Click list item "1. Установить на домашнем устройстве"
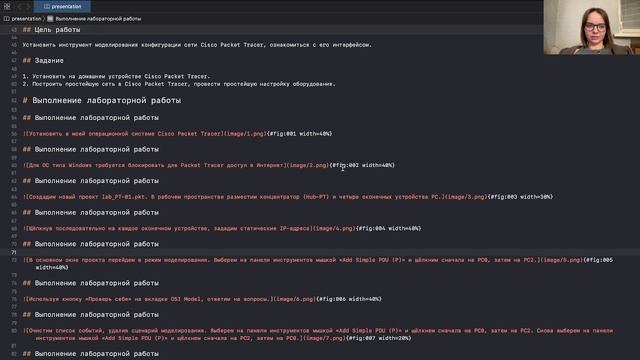This screenshot has height=360, width=640. pos(116,76)
